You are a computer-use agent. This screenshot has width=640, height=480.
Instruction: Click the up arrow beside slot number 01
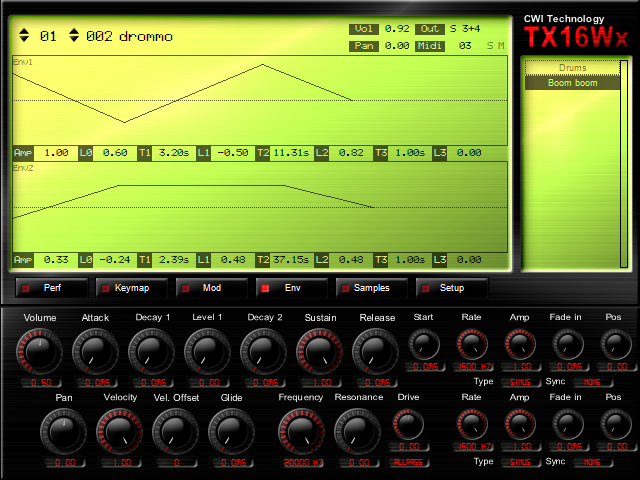(x=24, y=31)
